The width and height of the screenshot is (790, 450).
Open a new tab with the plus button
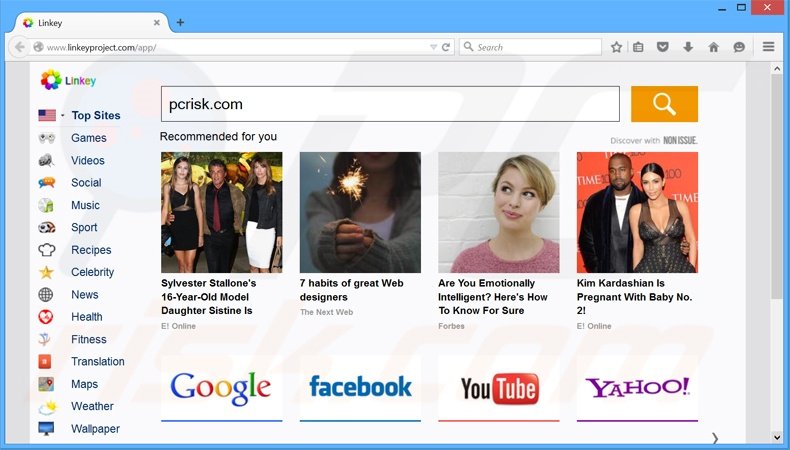[180, 22]
